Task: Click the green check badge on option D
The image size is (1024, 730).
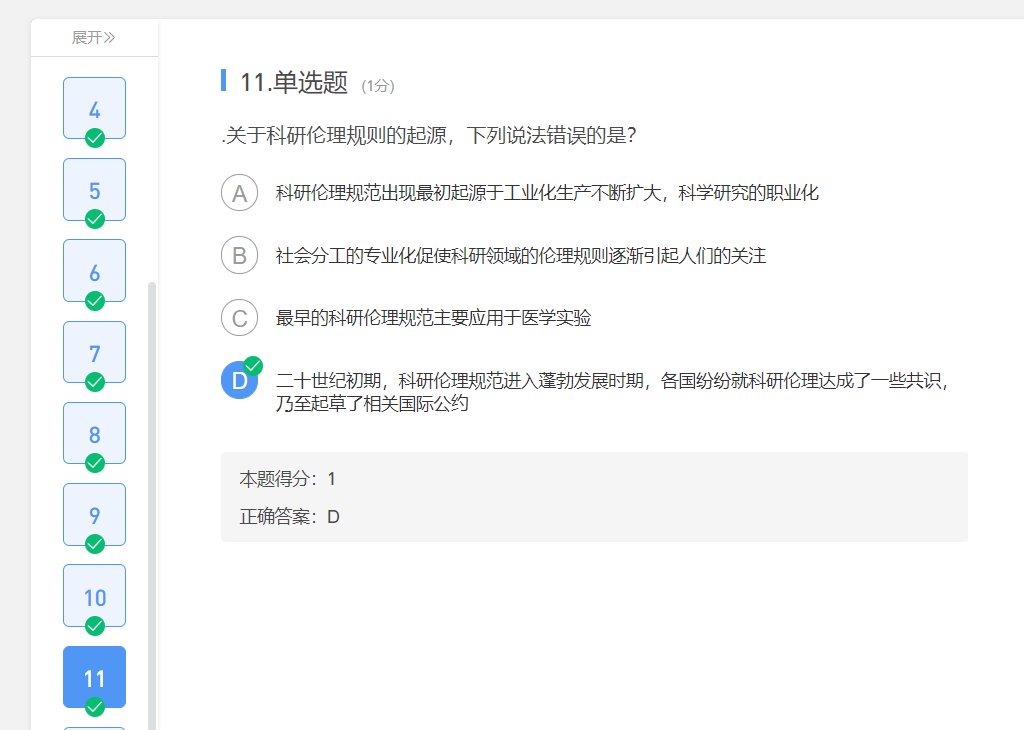Action: [253, 366]
